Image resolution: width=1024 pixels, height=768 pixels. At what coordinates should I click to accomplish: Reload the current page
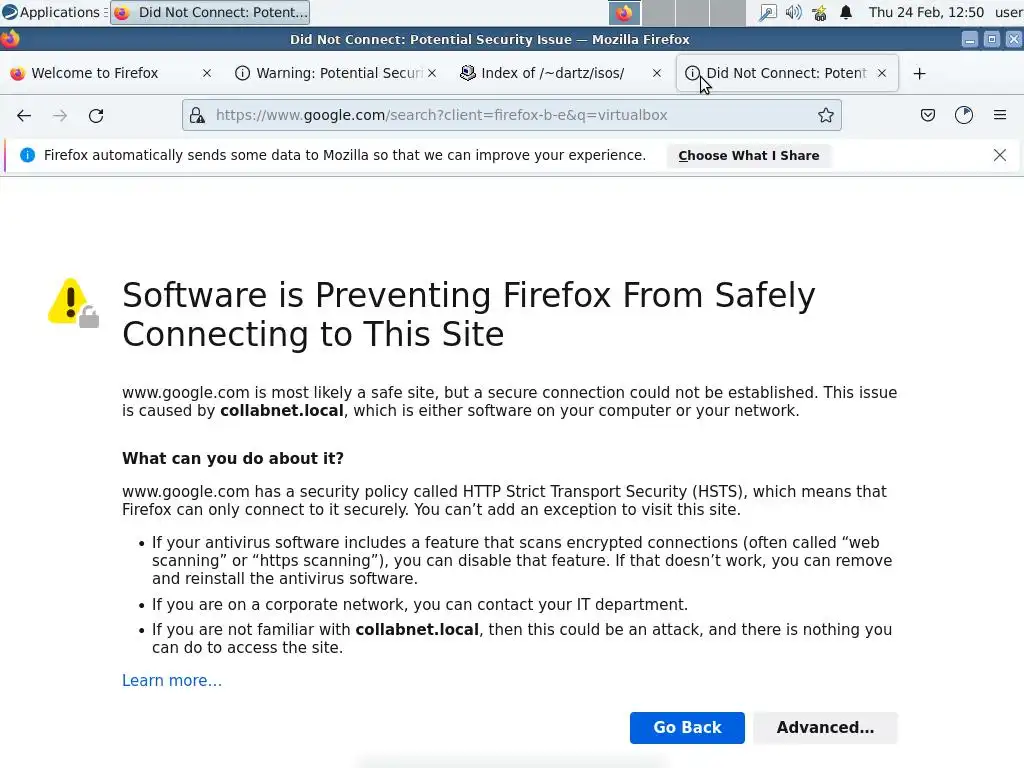coord(96,115)
